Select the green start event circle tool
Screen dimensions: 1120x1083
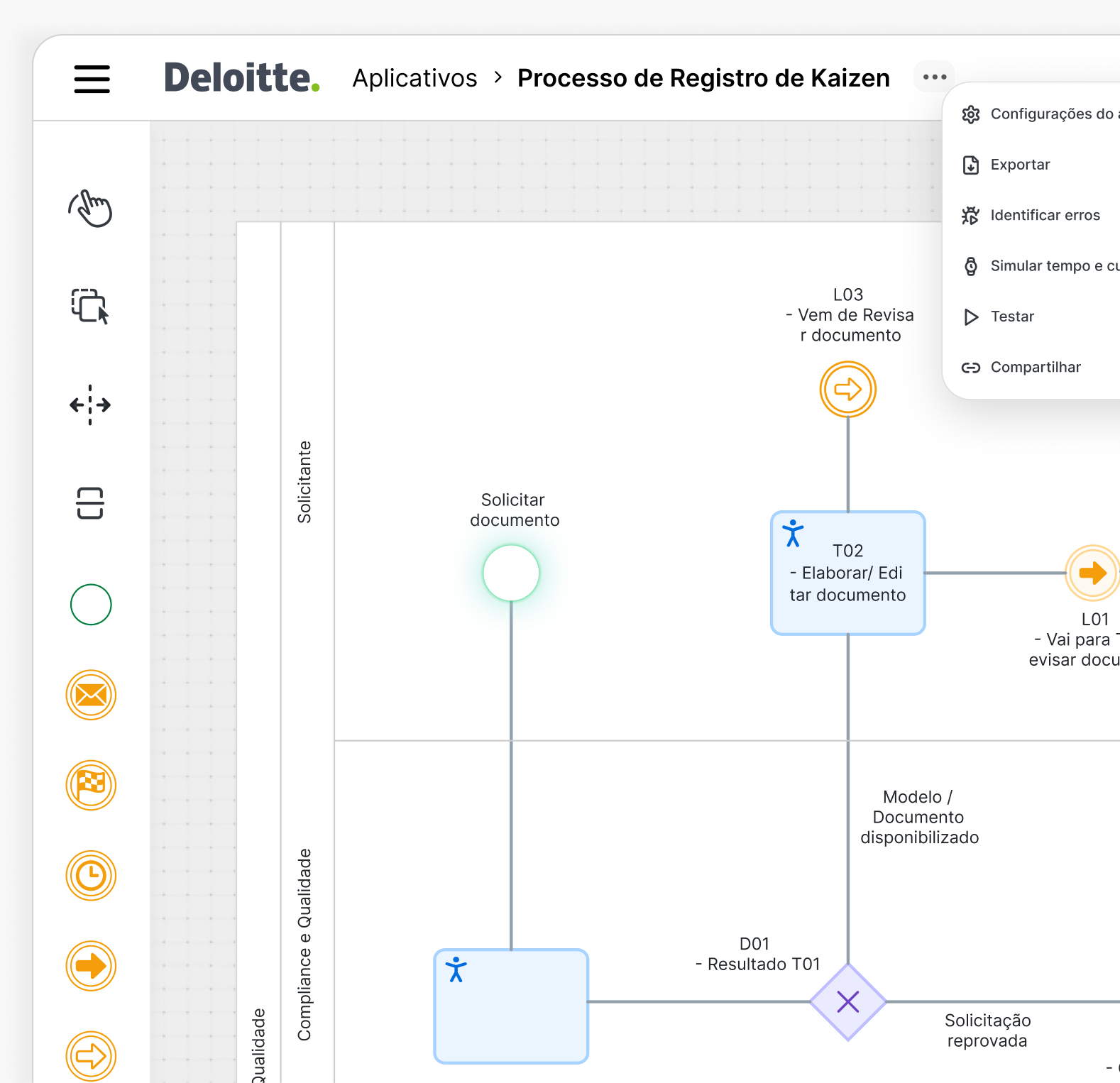point(91,605)
